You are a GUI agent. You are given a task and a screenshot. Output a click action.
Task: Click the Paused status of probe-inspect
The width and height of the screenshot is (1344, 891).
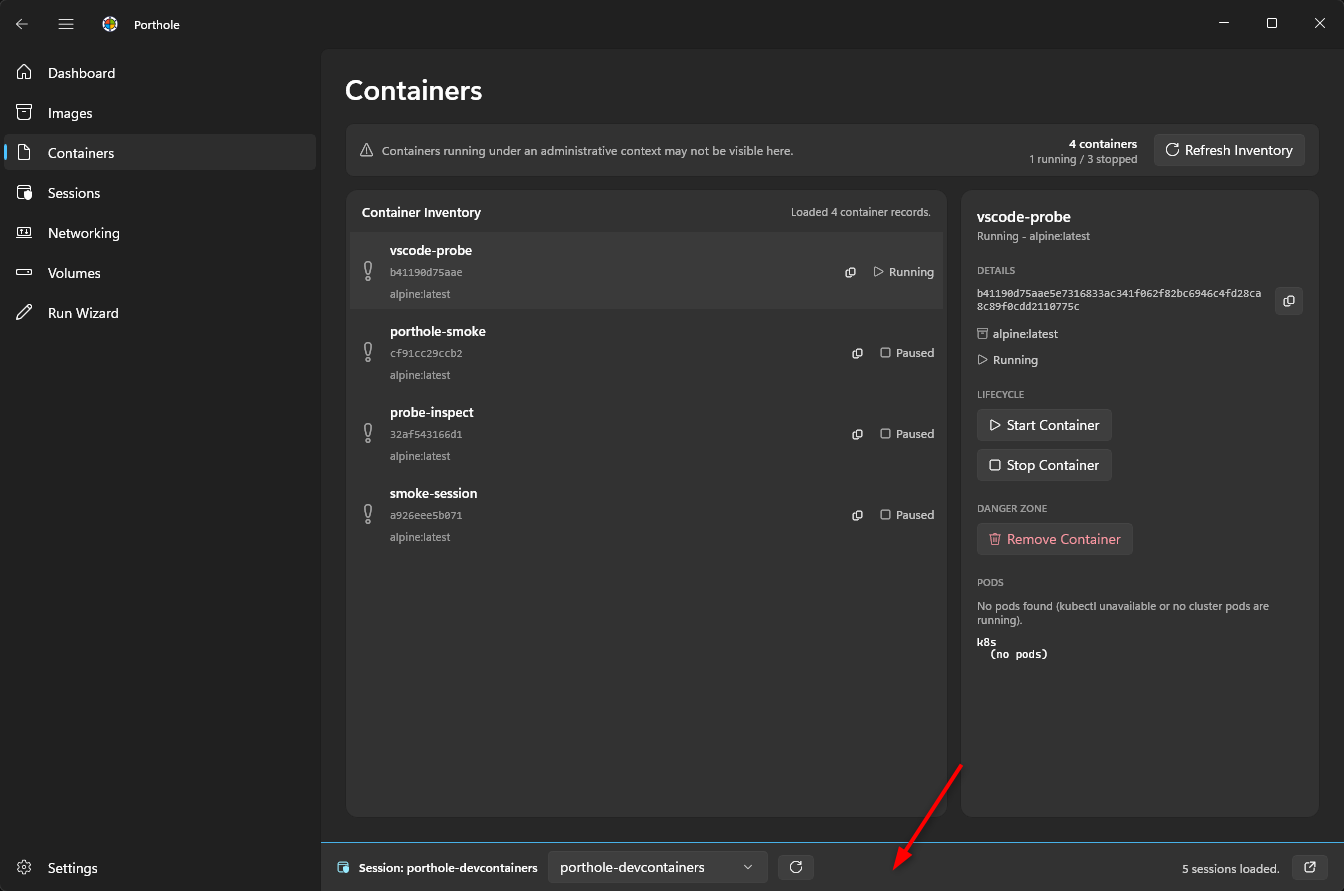[907, 434]
